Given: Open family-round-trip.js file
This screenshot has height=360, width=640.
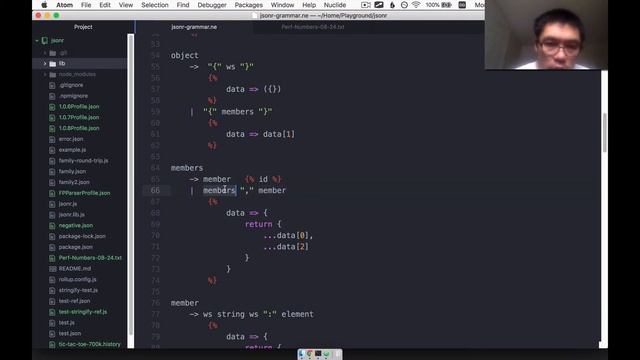Looking at the screenshot, I should [x=83, y=160].
